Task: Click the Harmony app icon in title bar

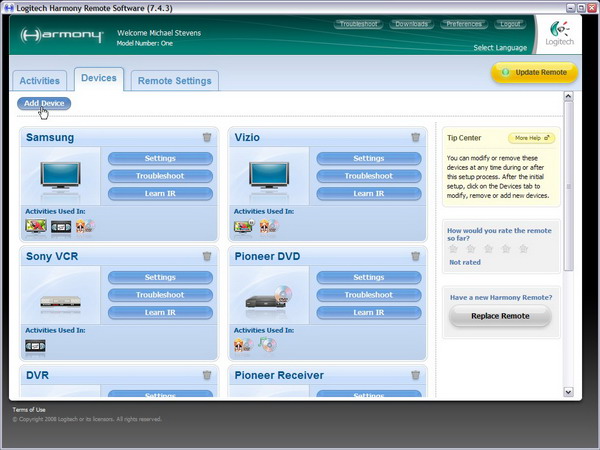Action: [x=8, y=8]
